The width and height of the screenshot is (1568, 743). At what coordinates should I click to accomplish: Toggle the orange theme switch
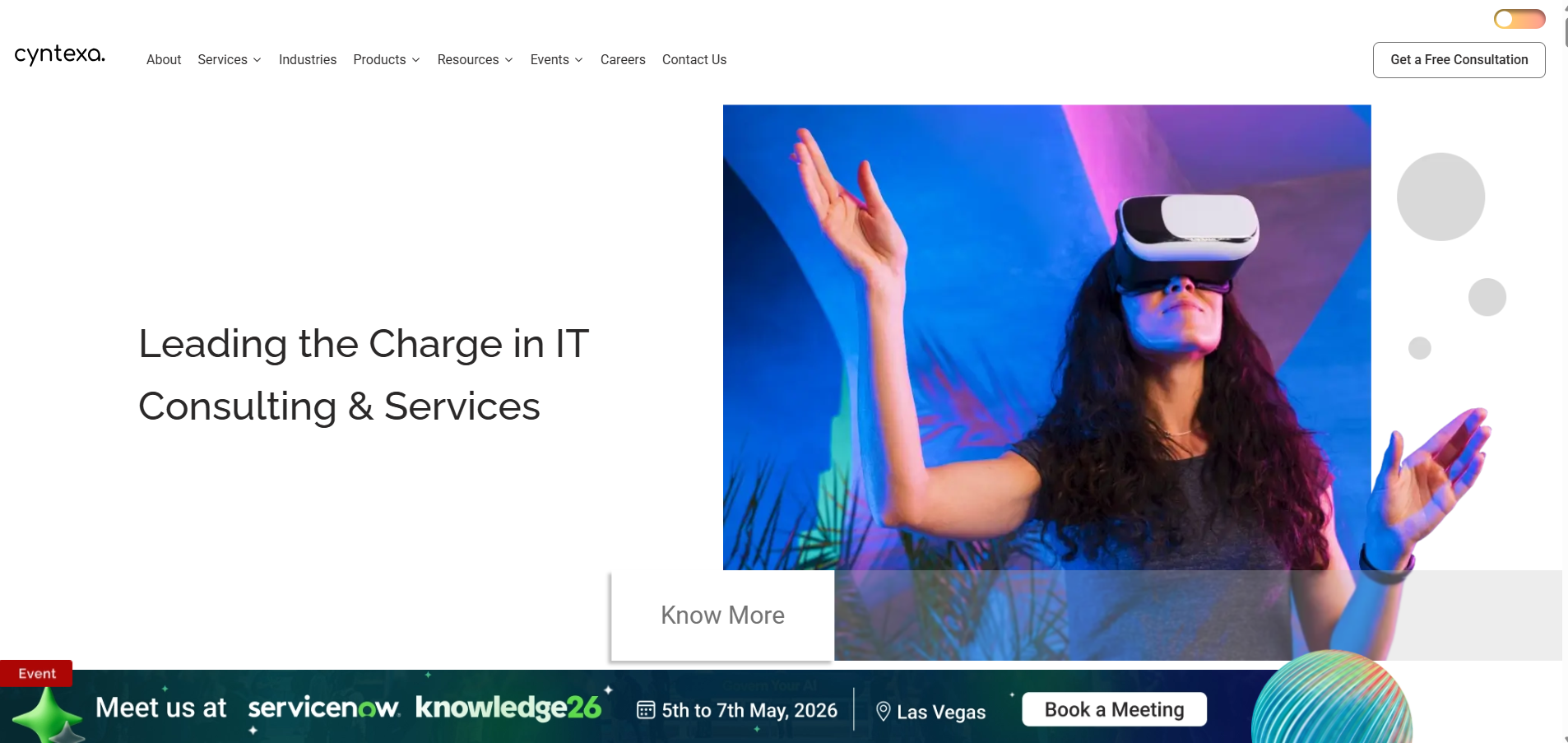point(1519,19)
